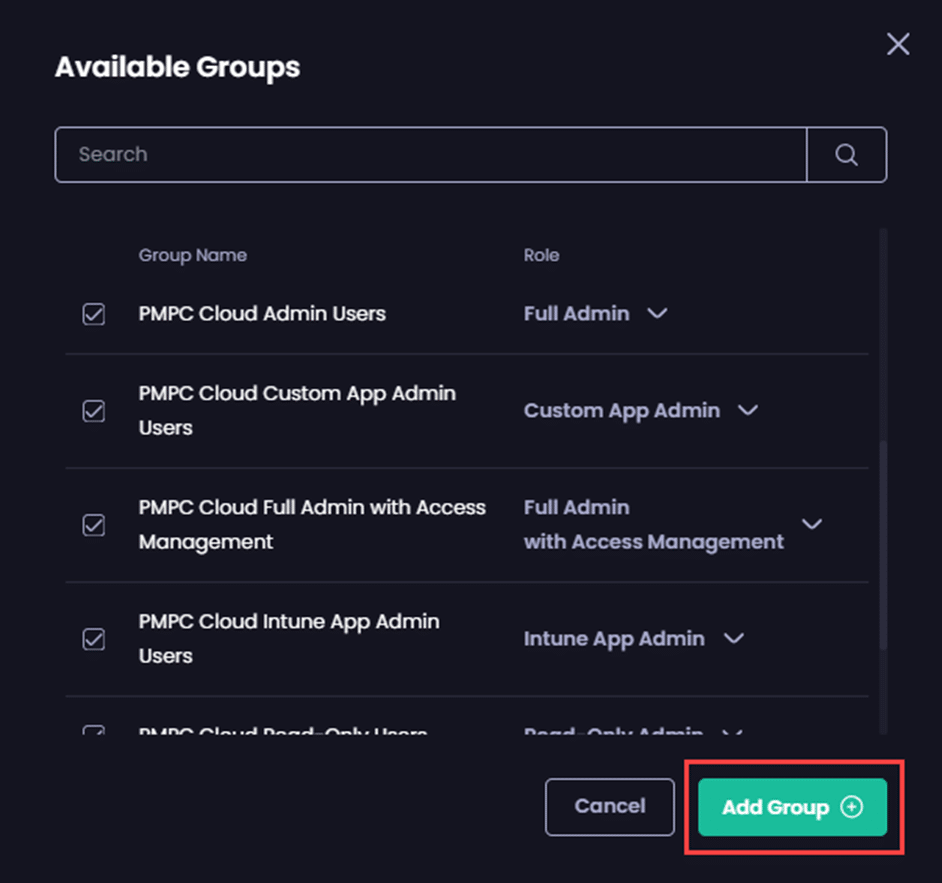Expand the Custom App Admin role dropdown
The height and width of the screenshot is (883, 942).
coord(747,411)
